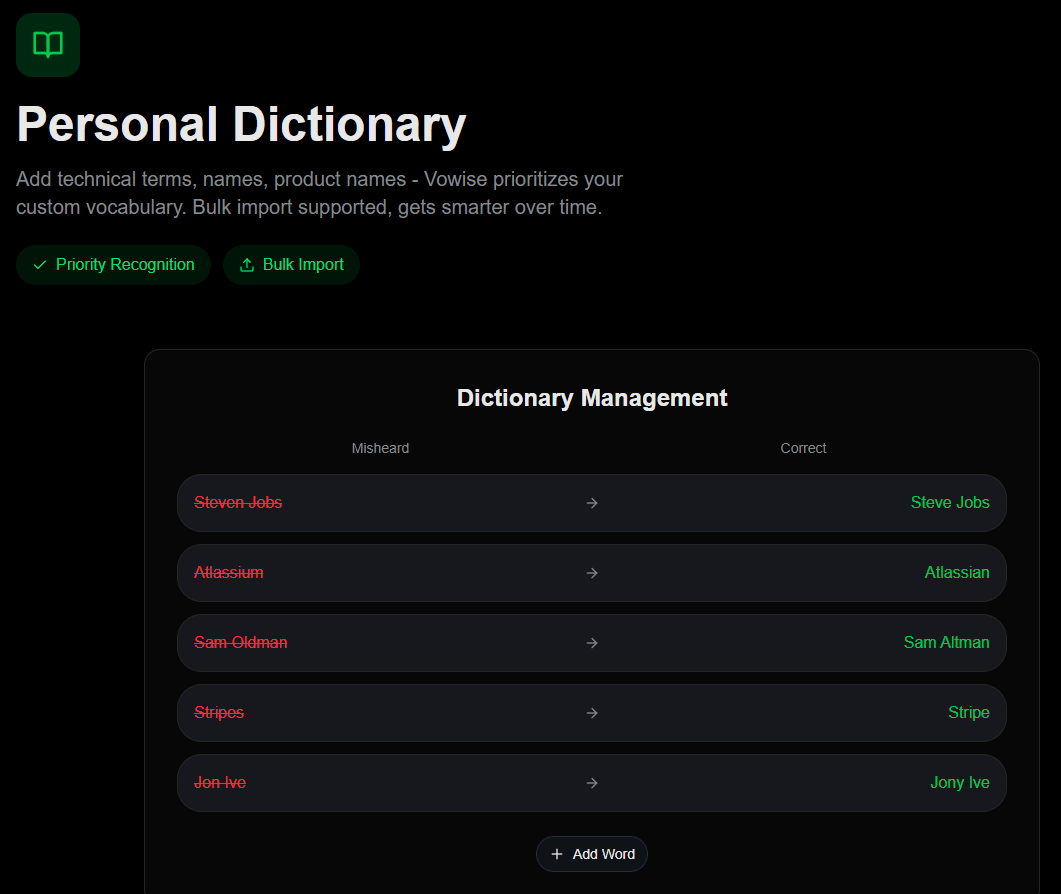The height and width of the screenshot is (894, 1061).
Task: Open the Bulk Import pill
Action: [x=292, y=265]
